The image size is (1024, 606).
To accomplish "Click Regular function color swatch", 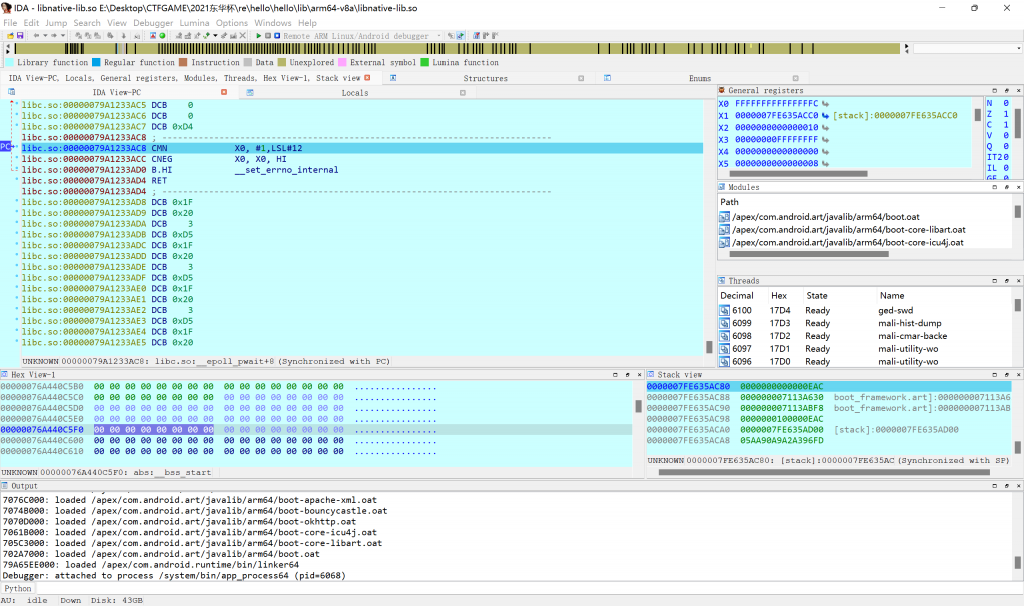I will coord(96,63).
